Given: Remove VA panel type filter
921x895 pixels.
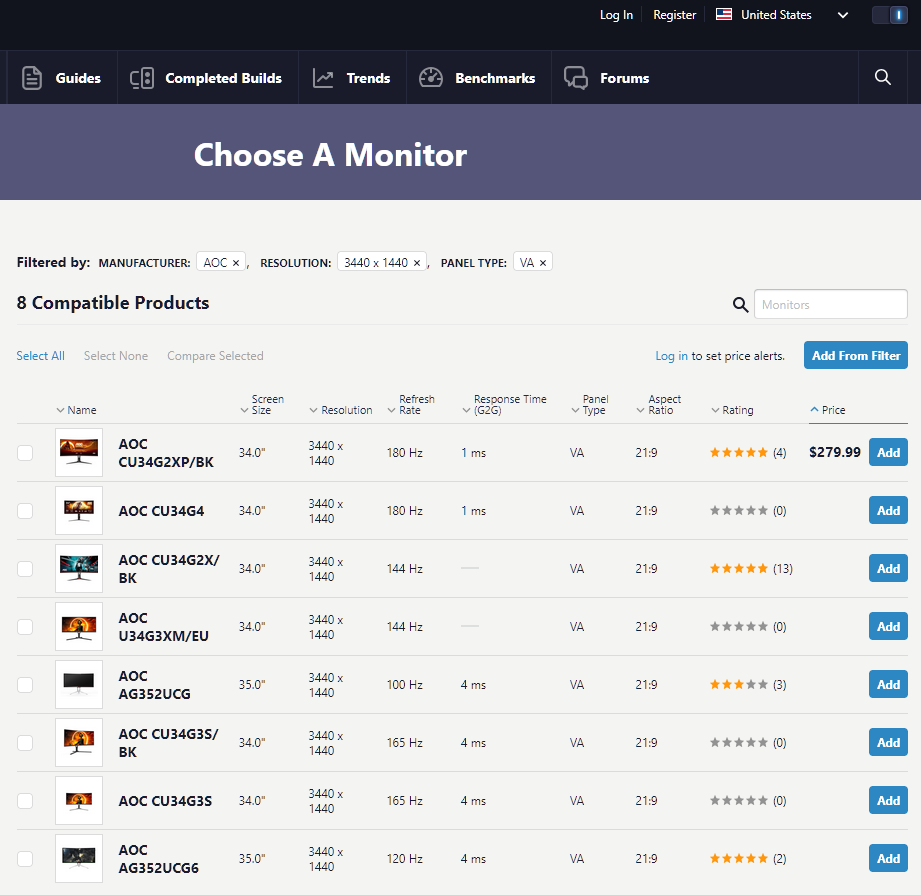Looking at the screenshot, I should tap(543, 263).
